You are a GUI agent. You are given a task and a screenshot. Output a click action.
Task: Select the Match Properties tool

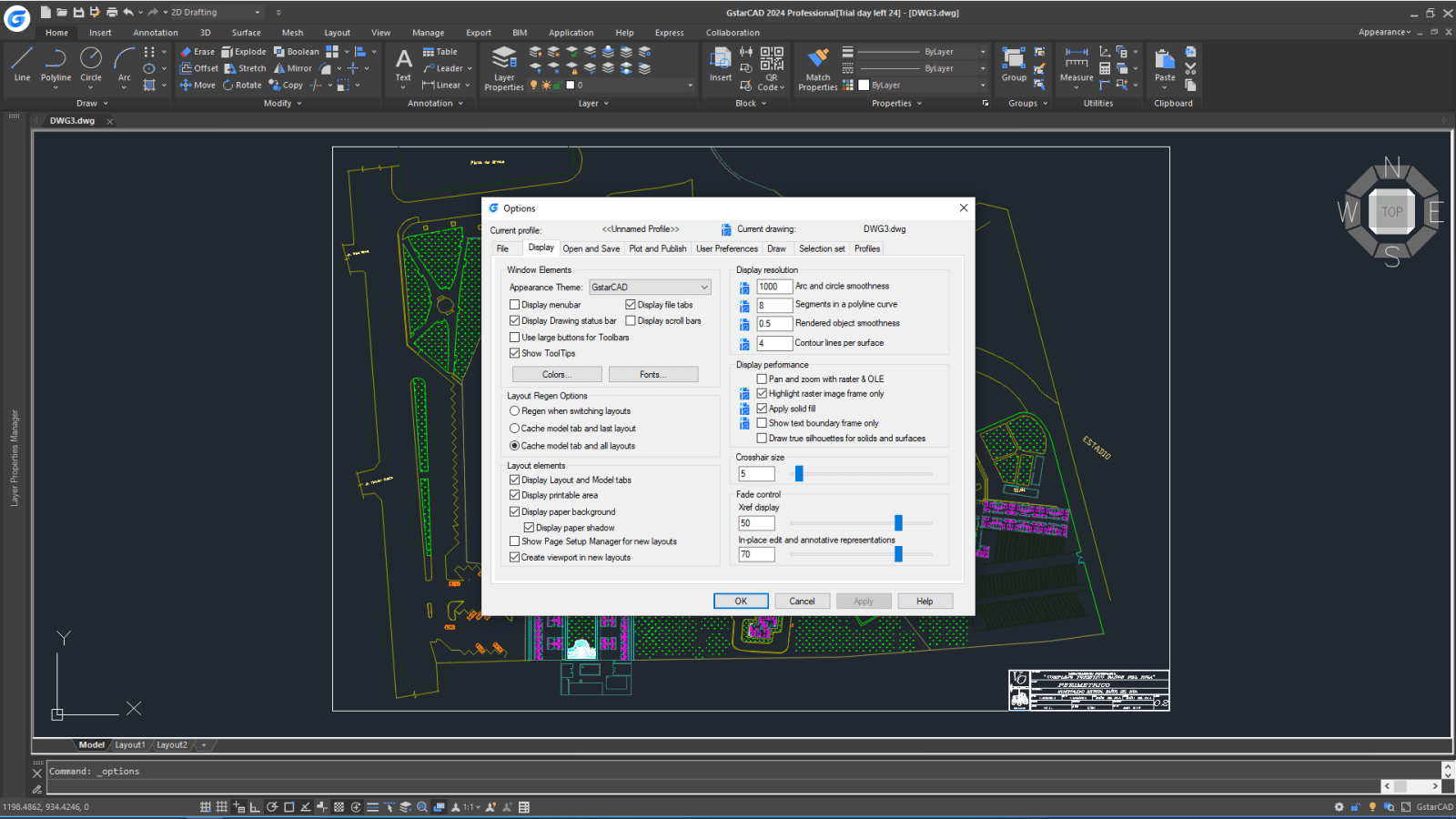click(816, 66)
